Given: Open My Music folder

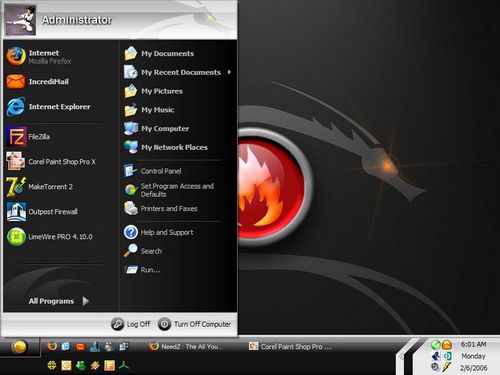Looking at the screenshot, I should (x=149, y=110).
